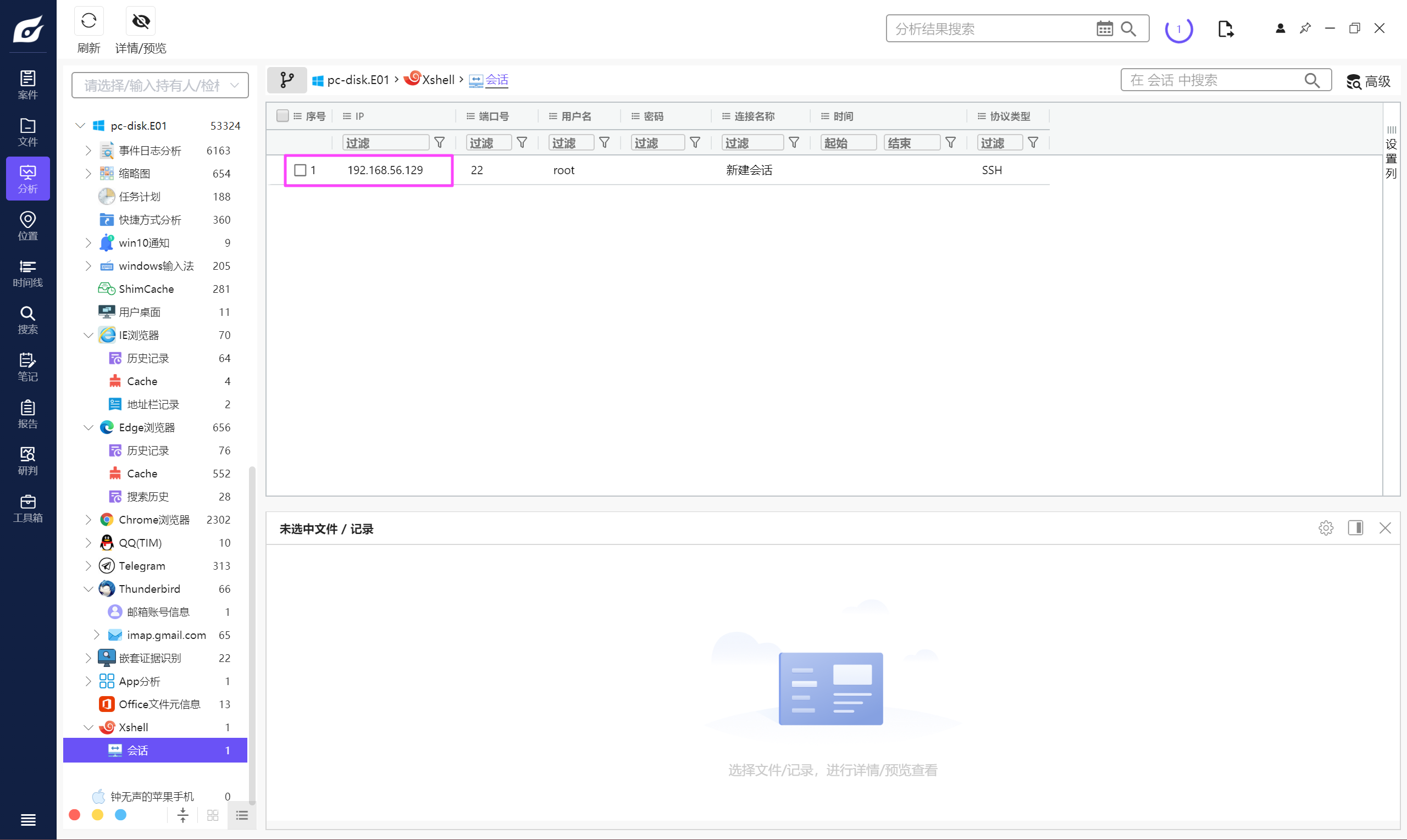Expand the 事件日志分析 tree node
The image size is (1407, 840).
(x=88, y=151)
